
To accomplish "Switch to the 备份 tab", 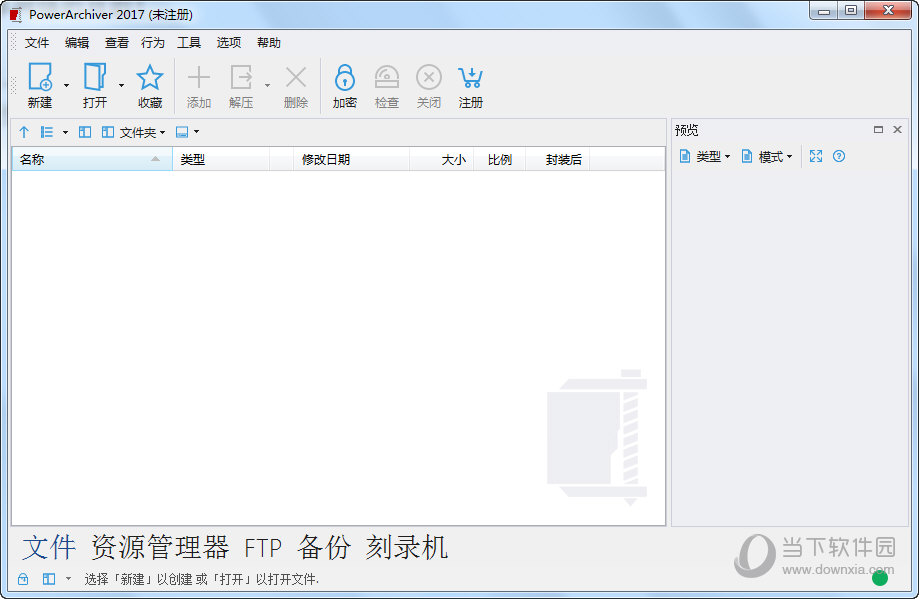I will [324, 547].
